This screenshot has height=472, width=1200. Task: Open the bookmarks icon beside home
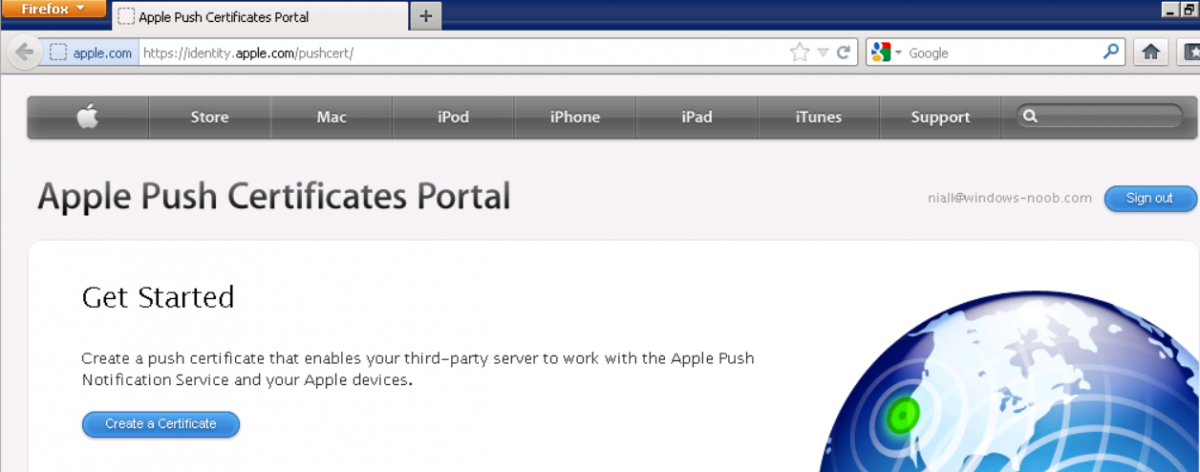tap(1187, 52)
